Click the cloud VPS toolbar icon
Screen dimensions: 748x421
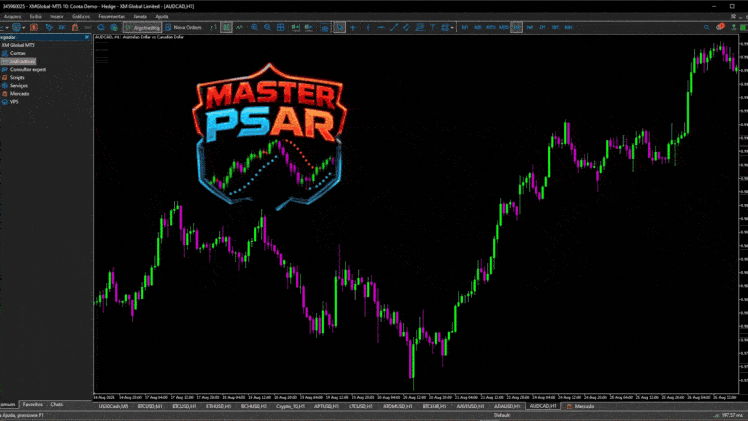coord(101,27)
